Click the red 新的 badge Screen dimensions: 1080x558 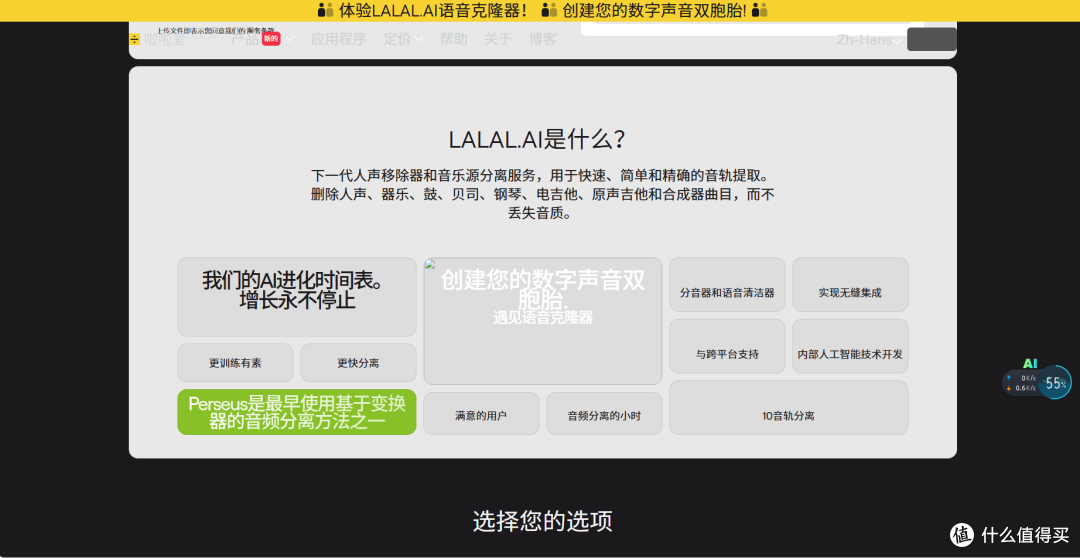point(271,39)
